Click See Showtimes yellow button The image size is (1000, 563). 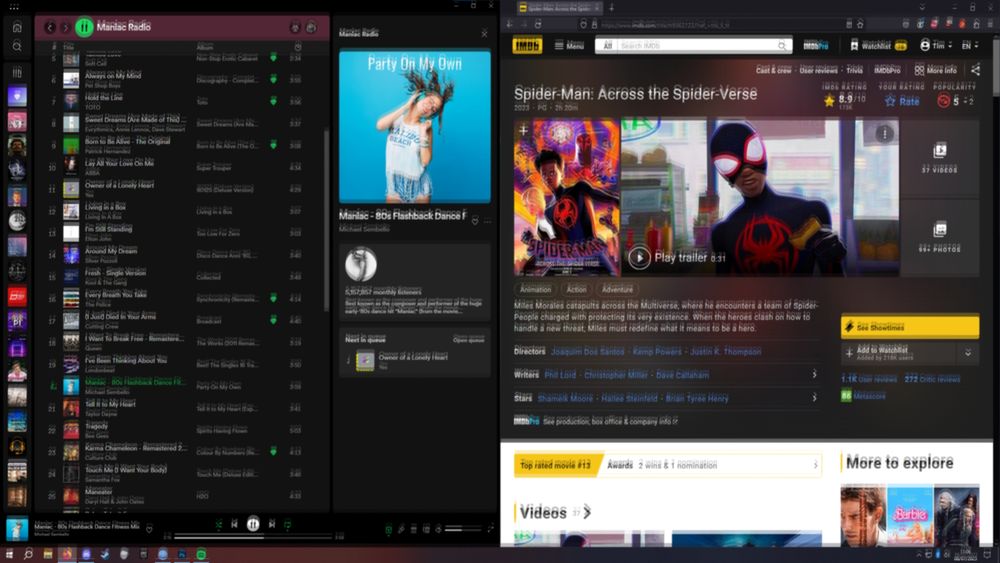click(x=910, y=326)
